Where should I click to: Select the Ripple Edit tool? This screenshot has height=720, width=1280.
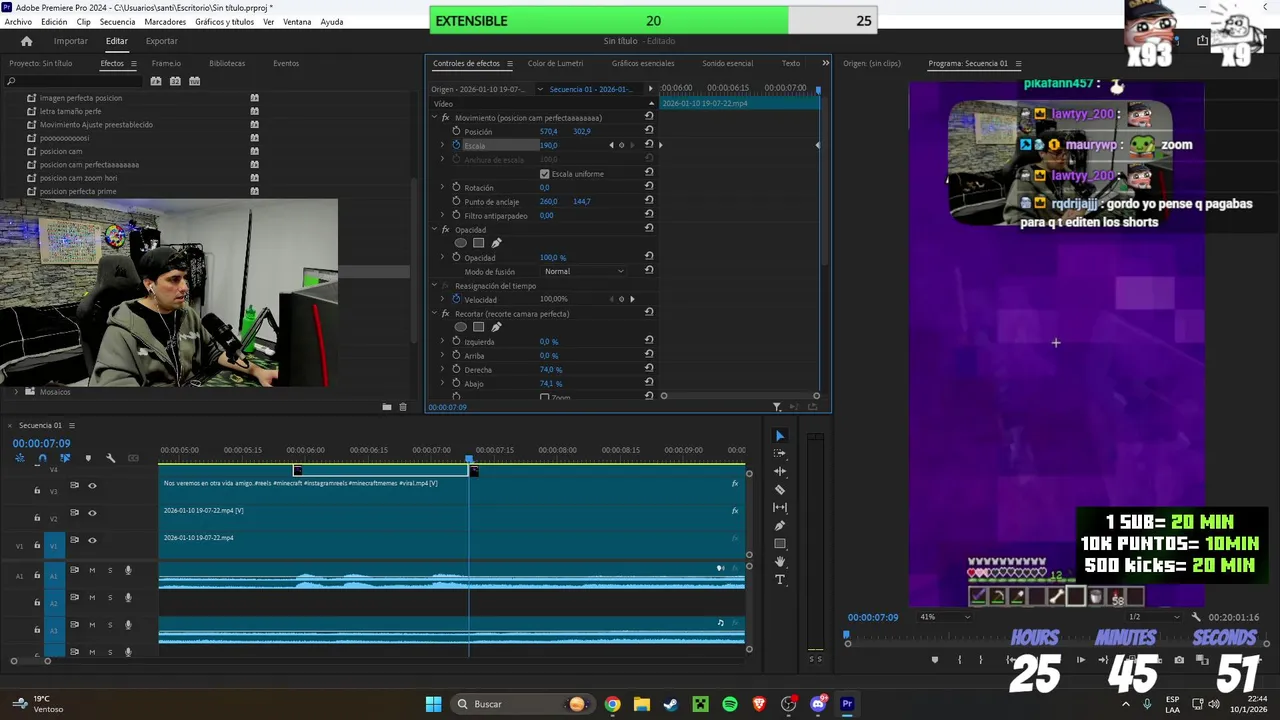[x=780, y=471]
